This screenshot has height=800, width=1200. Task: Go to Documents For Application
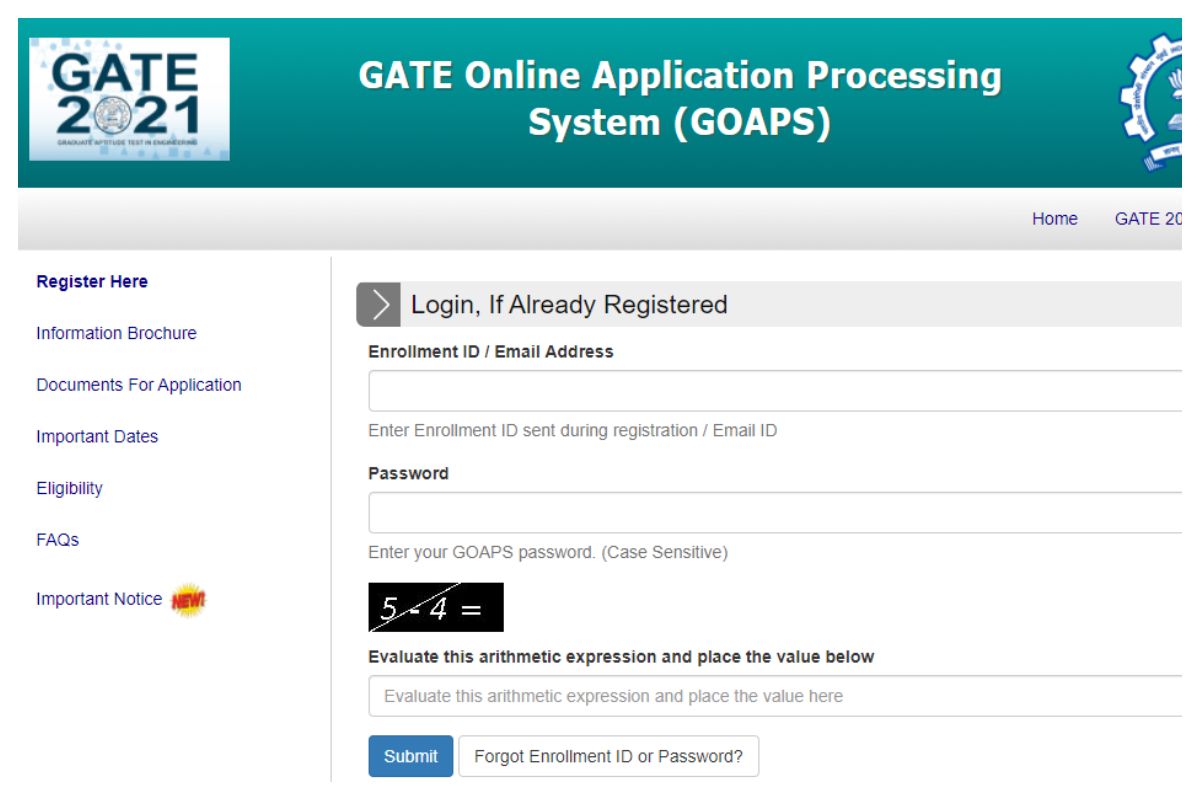pyautogui.click(x=138, y=385)
